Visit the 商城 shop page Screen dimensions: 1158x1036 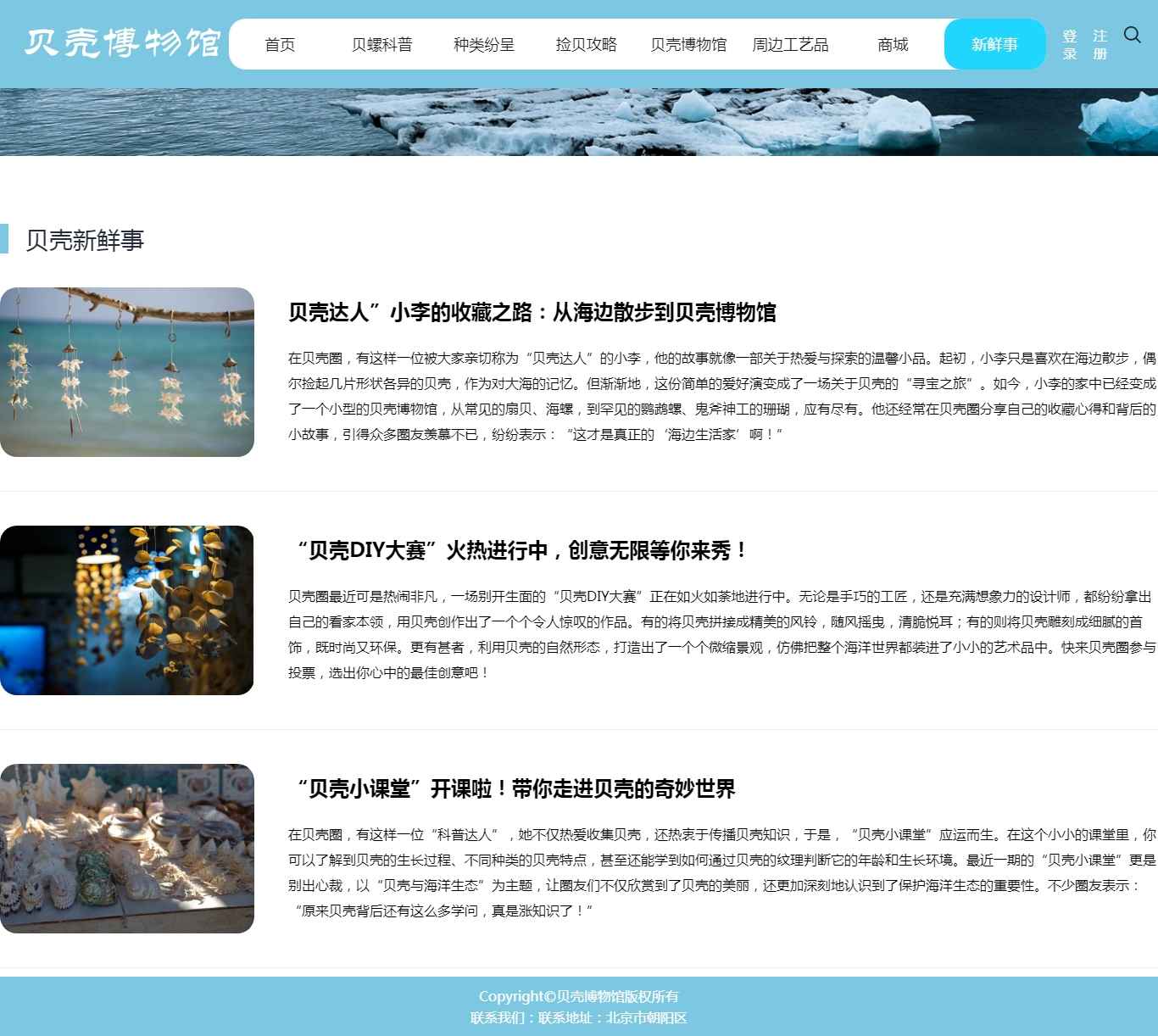click(x=893, y=45)
